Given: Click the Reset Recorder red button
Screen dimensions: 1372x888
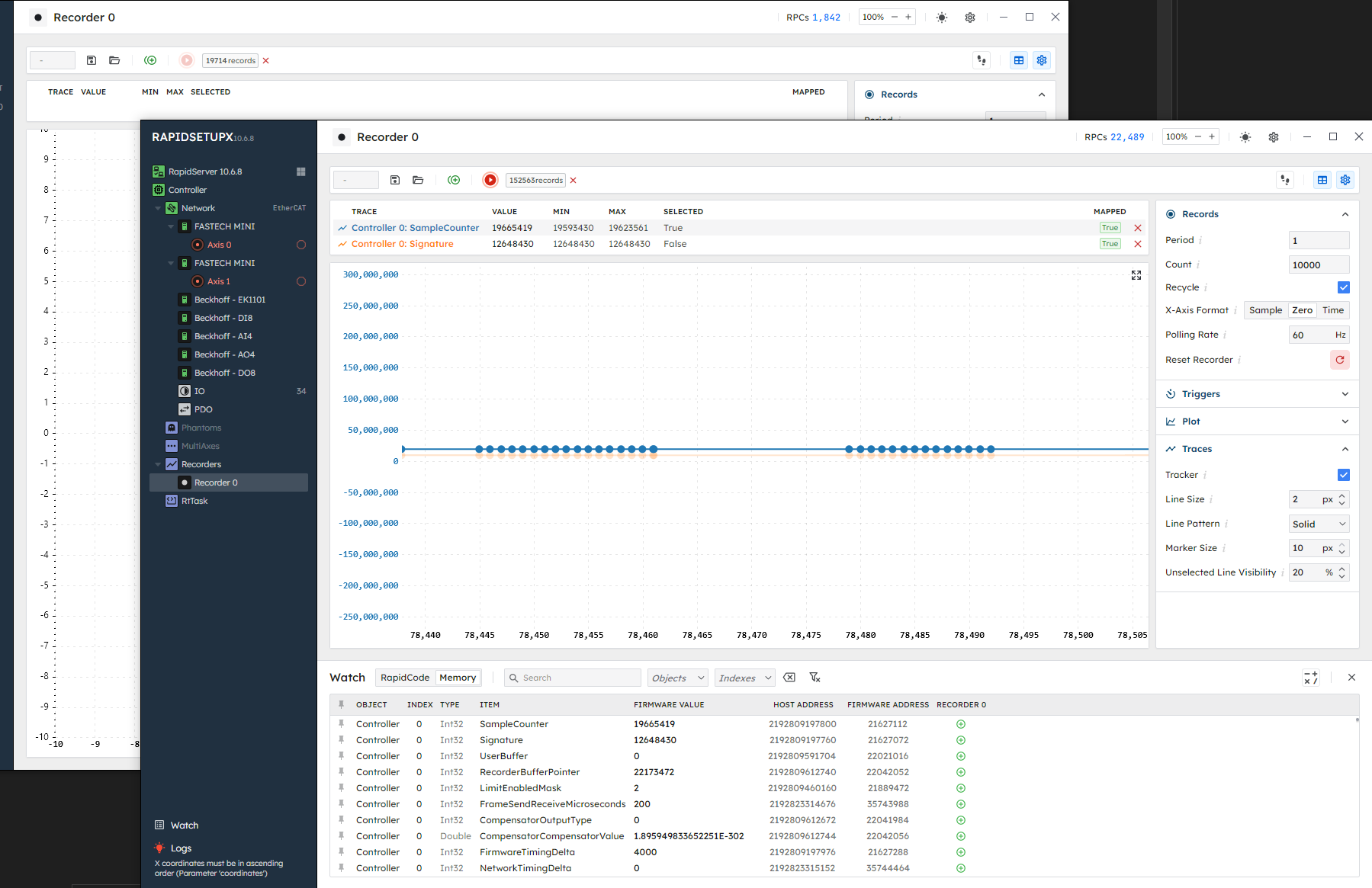Looking at the screenshot, I should coord(1339,360).
